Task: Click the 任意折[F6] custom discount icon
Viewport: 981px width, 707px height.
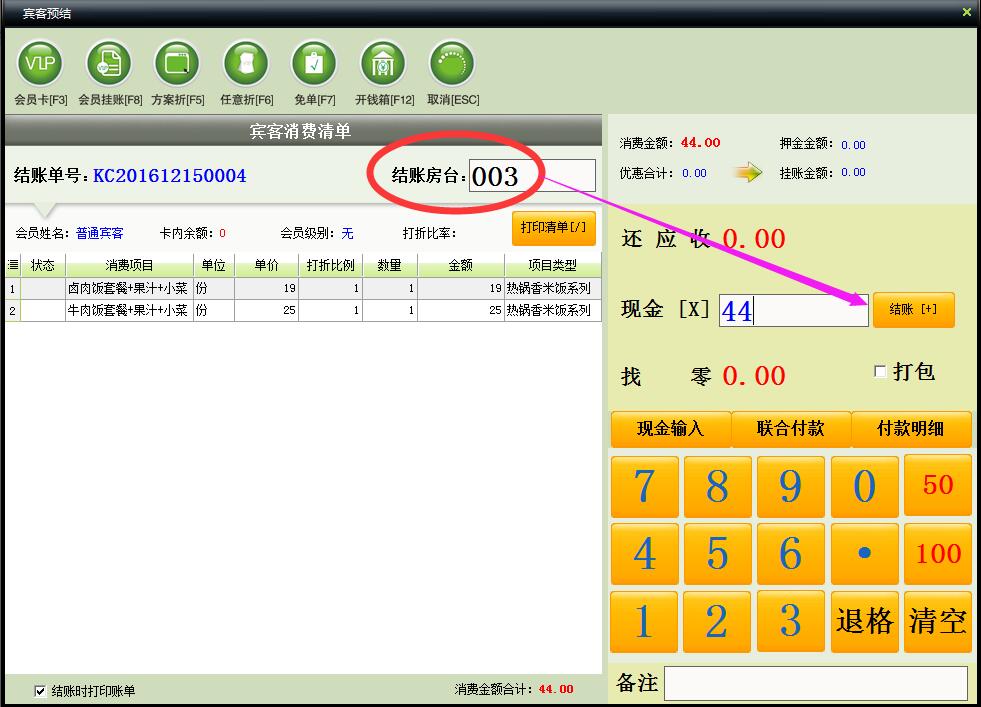Action: pos(246,65)
